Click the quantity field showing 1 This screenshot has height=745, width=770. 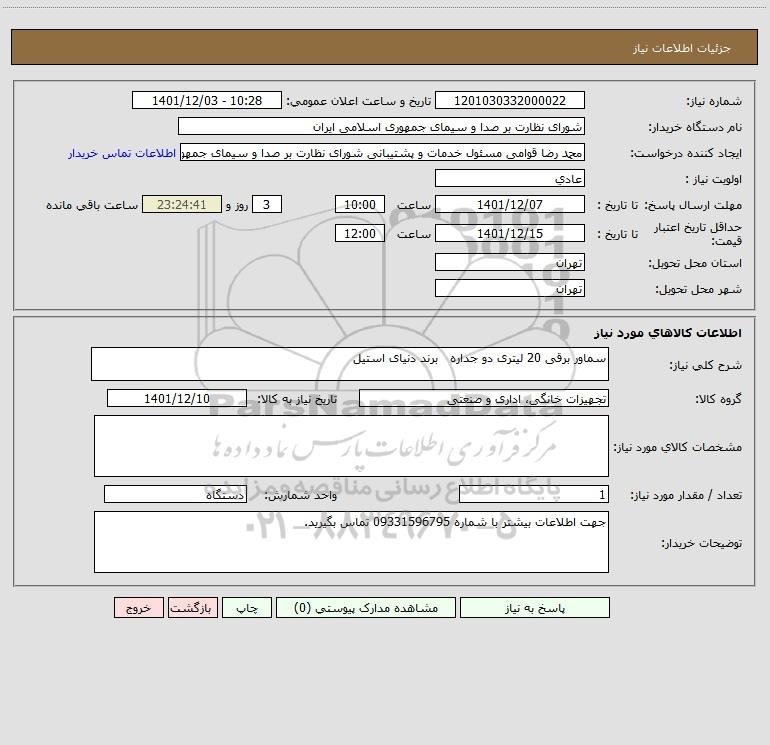tap(534, 494)
